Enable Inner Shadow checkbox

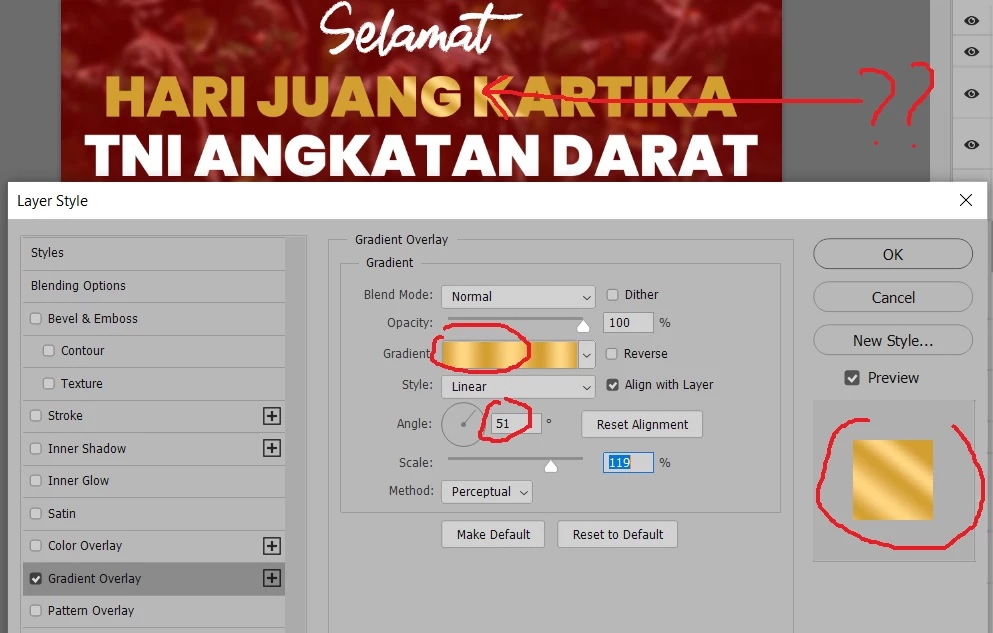coord(35,448)
